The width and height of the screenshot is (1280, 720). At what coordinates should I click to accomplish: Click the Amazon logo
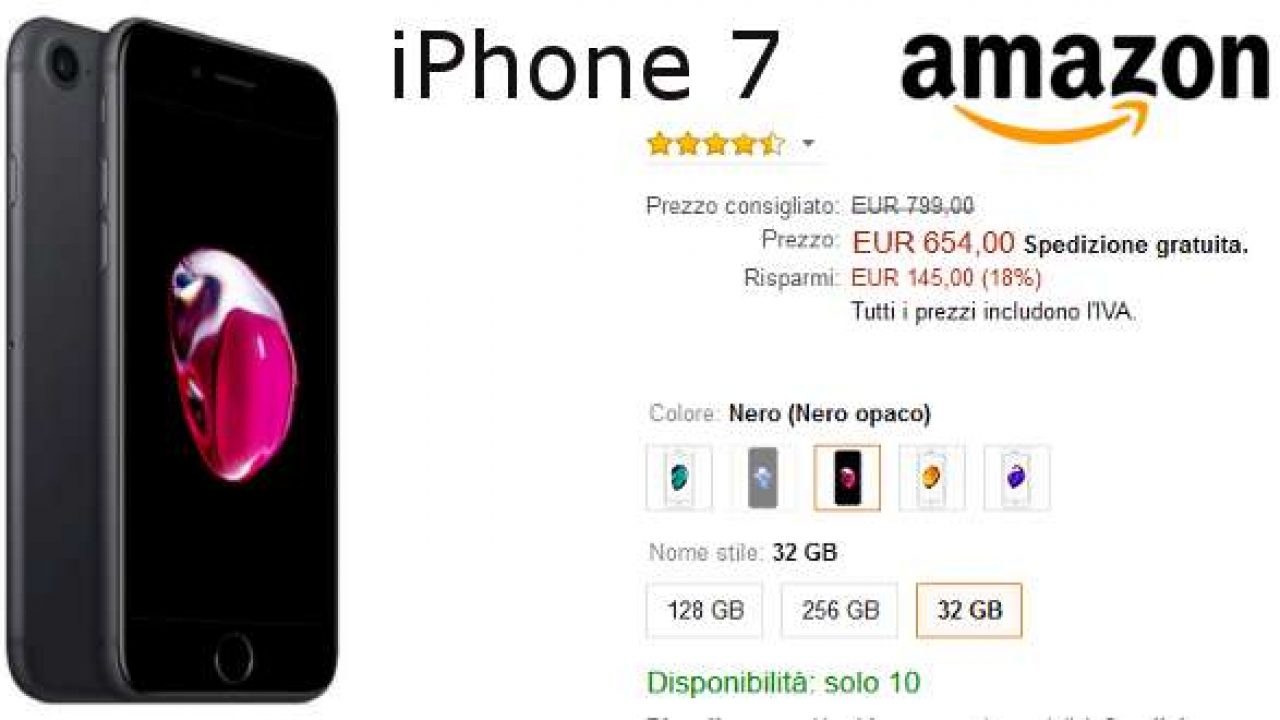(x=1084, y=83)
